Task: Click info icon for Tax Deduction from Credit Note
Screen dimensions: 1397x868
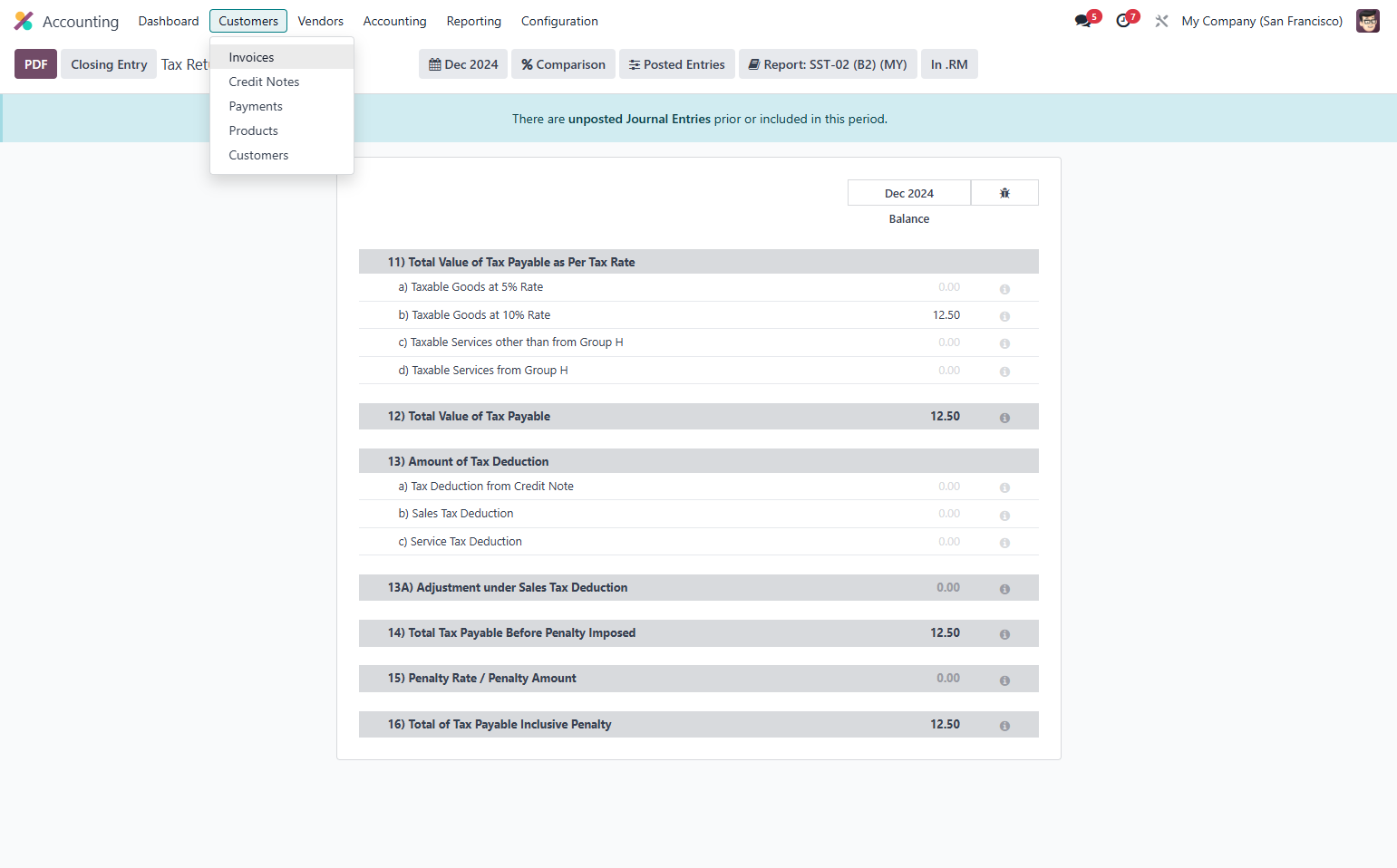Action: click(1004, 487)
